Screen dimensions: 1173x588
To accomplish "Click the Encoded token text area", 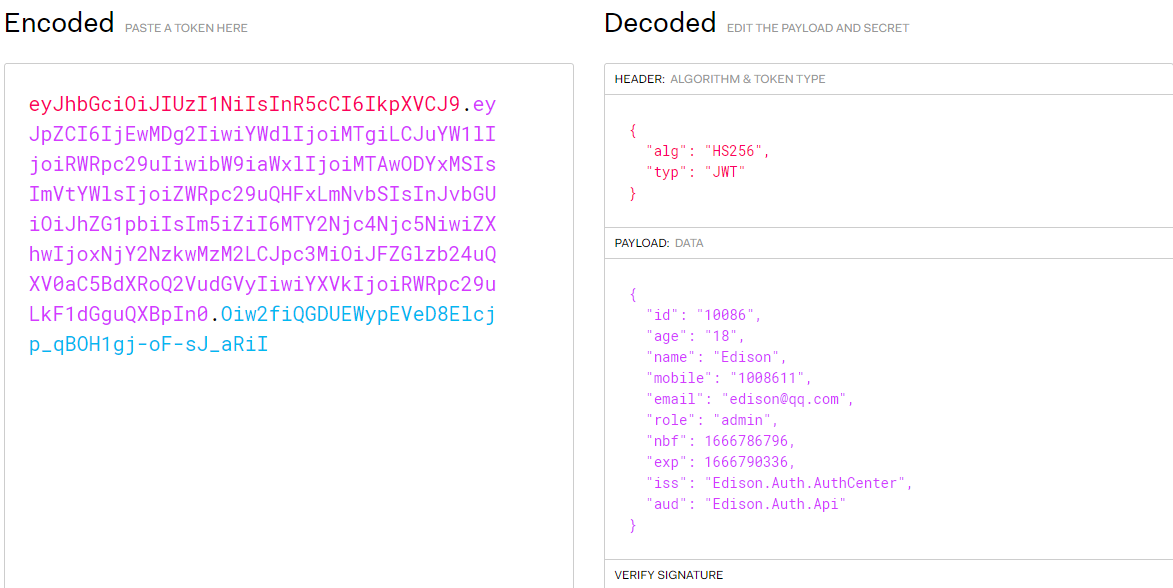I will (x=289, y=325).
